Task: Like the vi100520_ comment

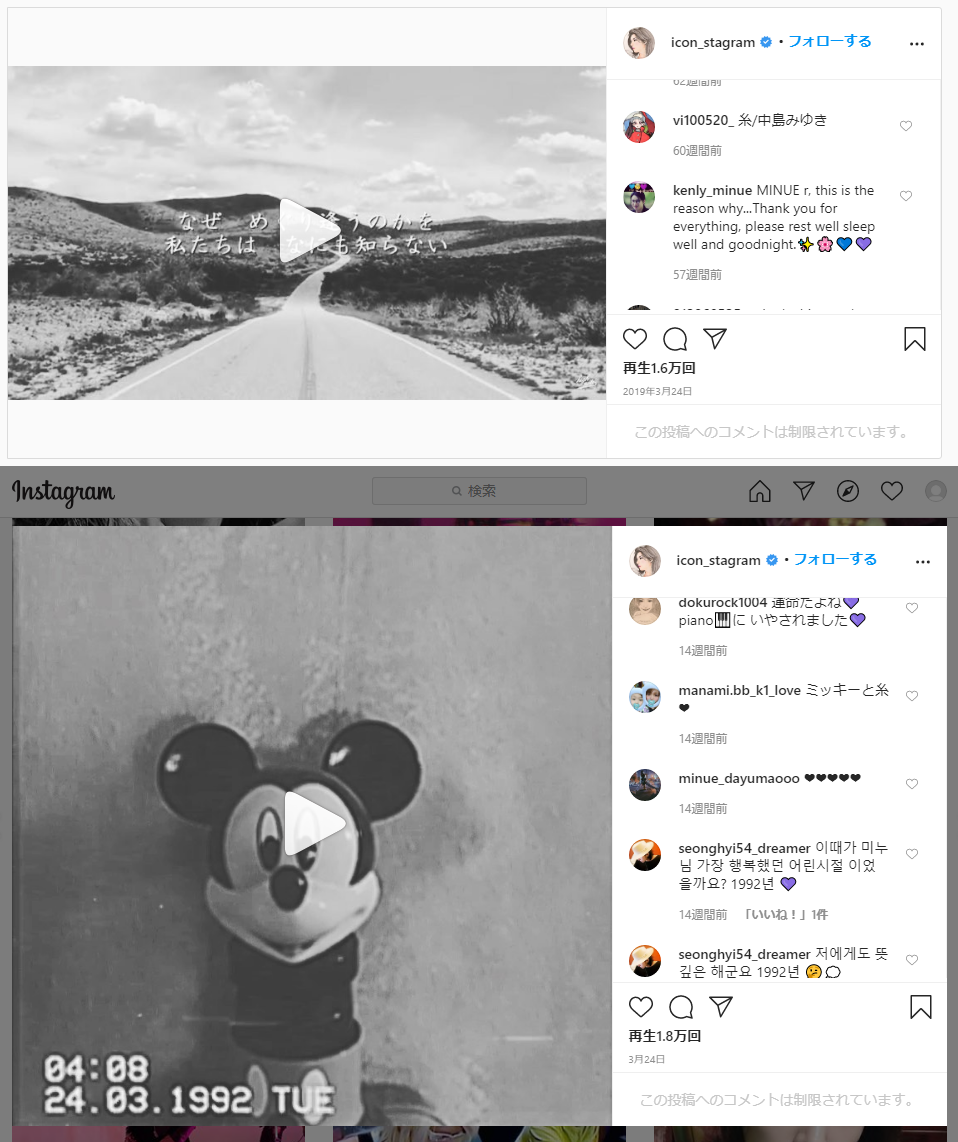Action: point(906,126)
